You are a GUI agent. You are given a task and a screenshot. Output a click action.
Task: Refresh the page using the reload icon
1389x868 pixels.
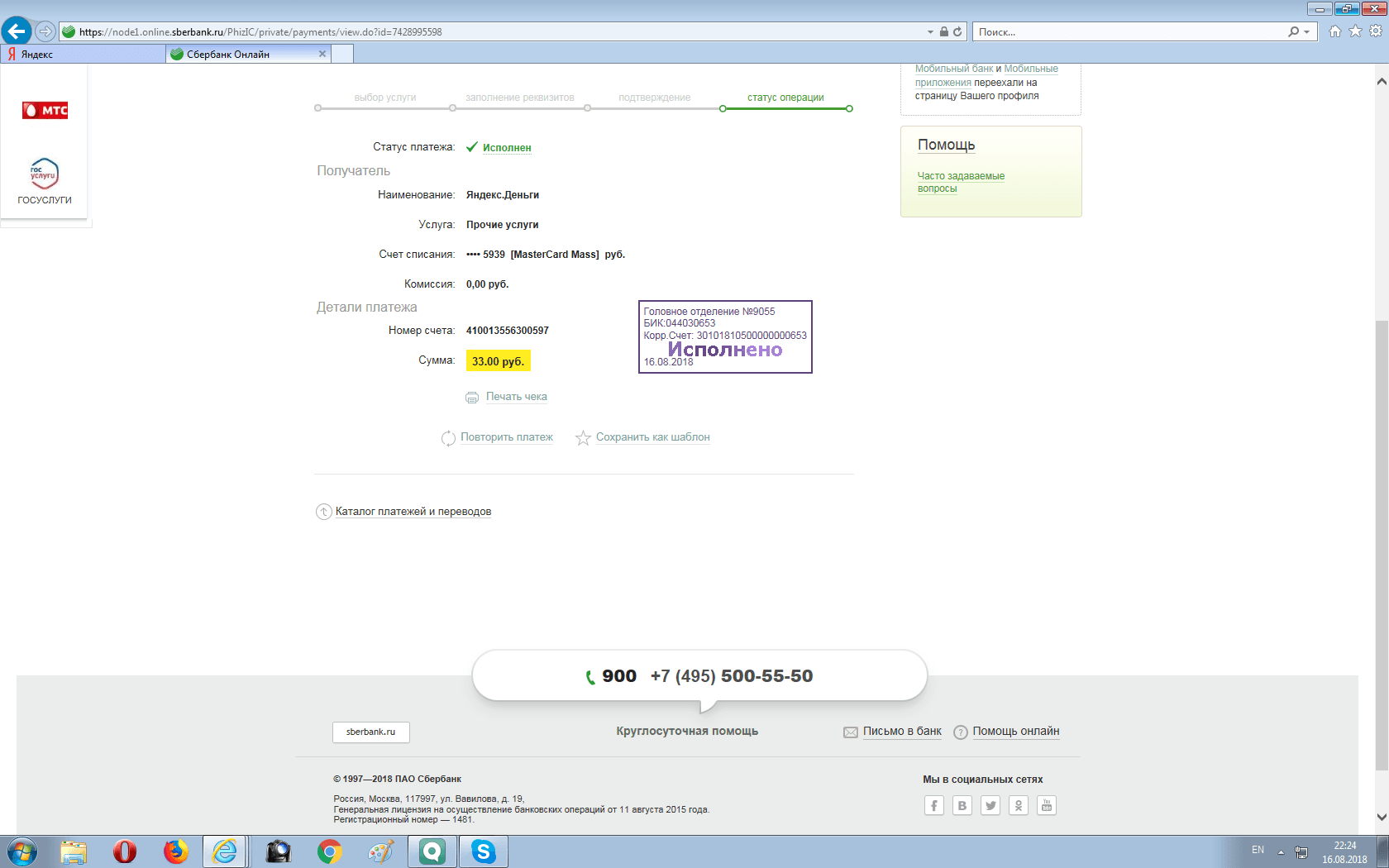click(957, 31)
